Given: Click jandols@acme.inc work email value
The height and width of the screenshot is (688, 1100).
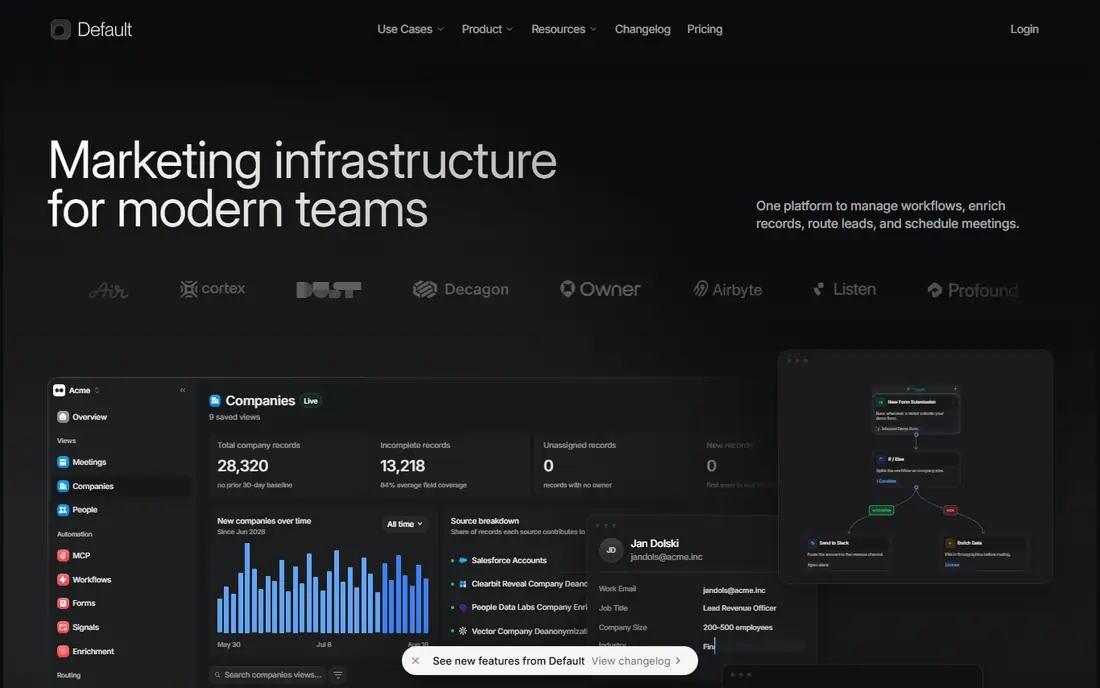Looking at the screenshot, I should 734,591.
